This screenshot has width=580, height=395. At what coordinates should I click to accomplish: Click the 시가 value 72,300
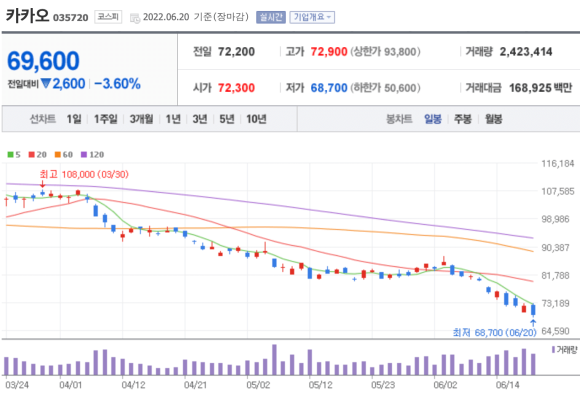[x=236, y=88]
